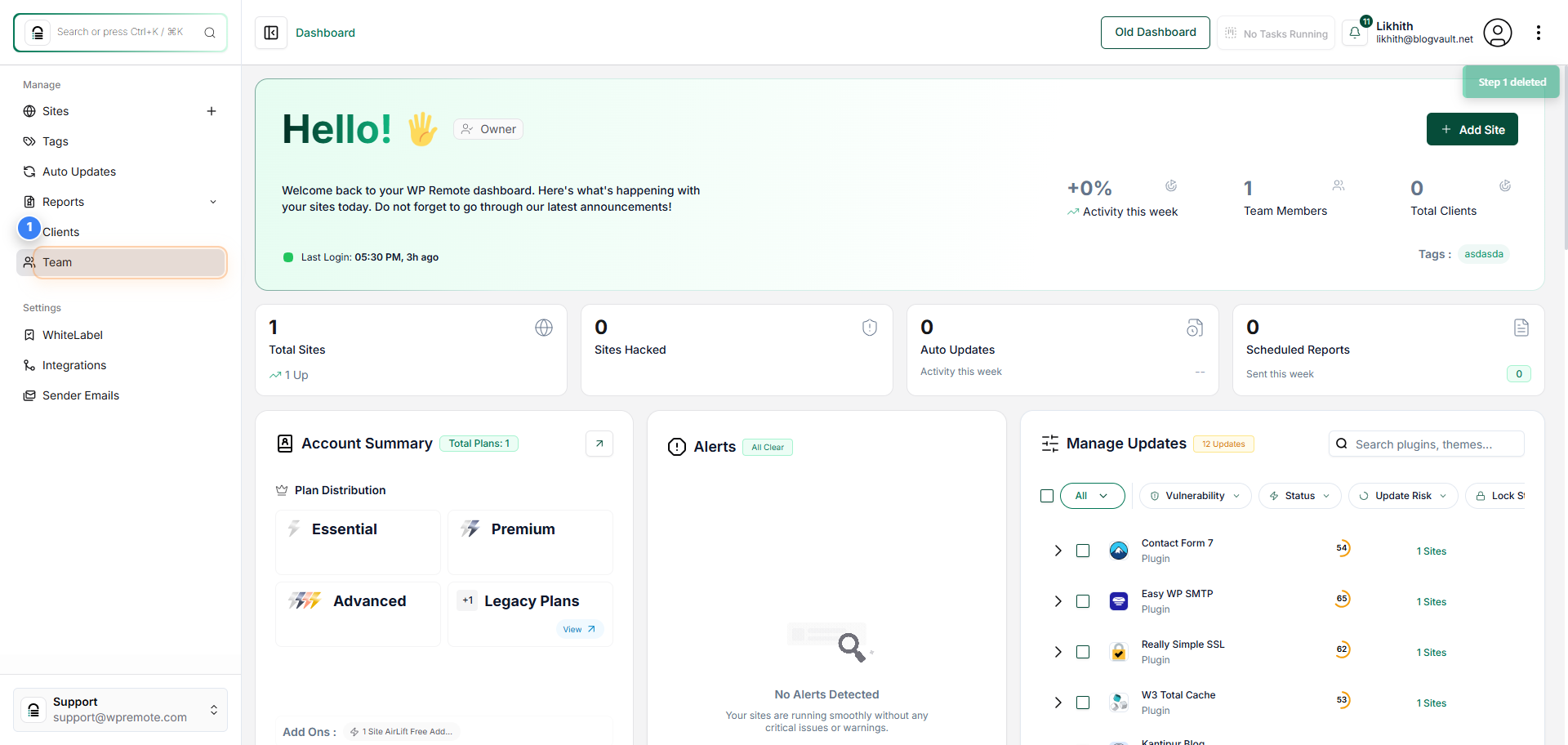Switch to the Team section
1568x745 pixels.
58,262
